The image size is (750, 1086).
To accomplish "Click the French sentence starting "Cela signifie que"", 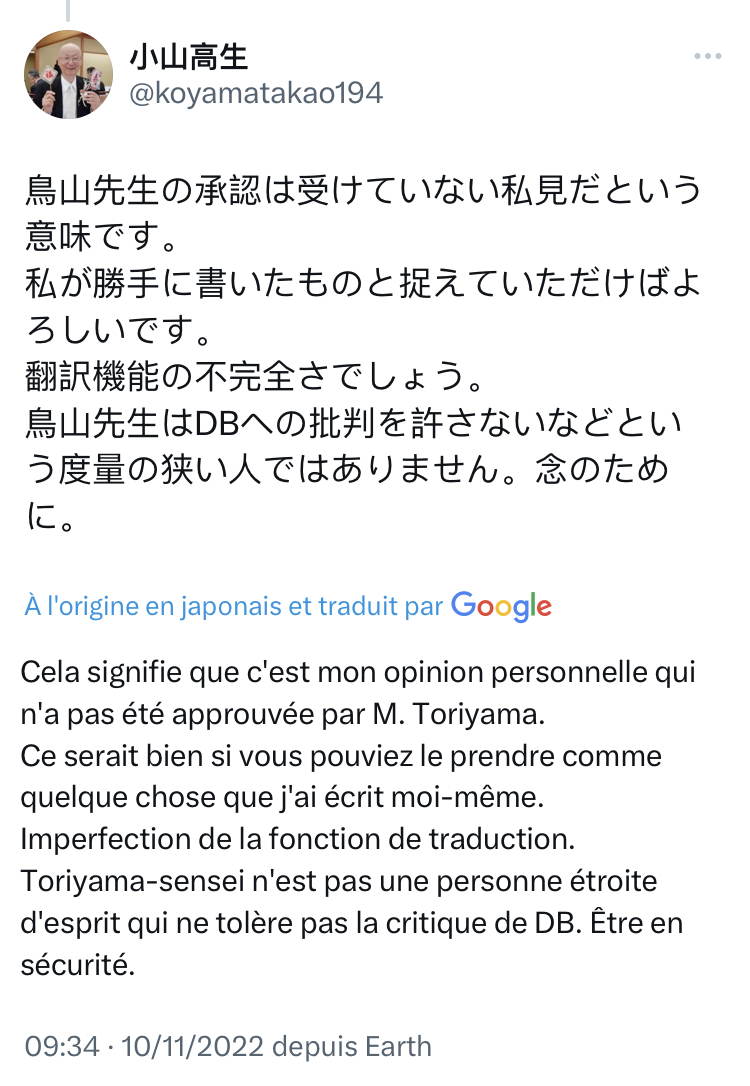I will [358, 671].
